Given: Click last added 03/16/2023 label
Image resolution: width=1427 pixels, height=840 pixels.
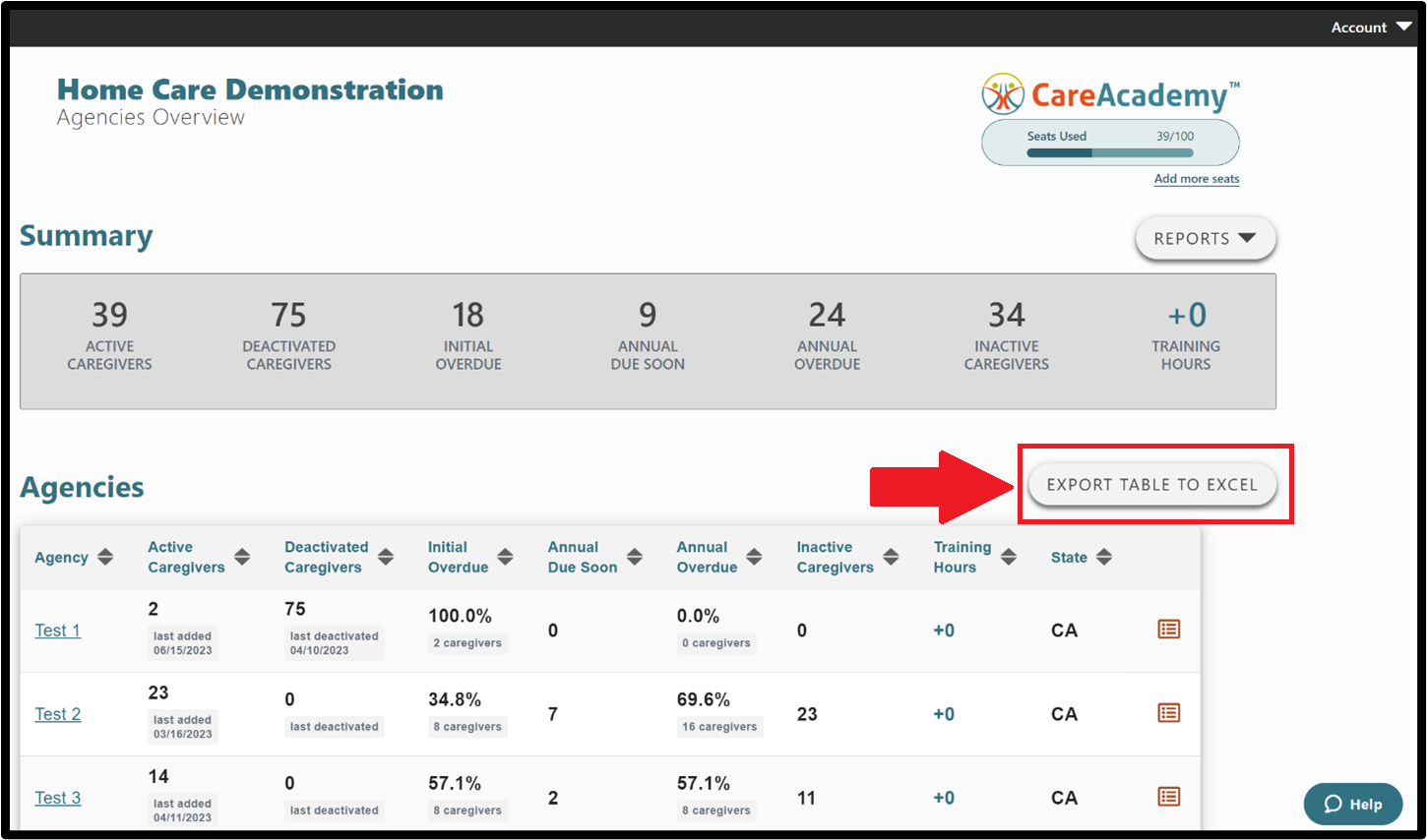Looking at the screenshot, I should (182, 727).
